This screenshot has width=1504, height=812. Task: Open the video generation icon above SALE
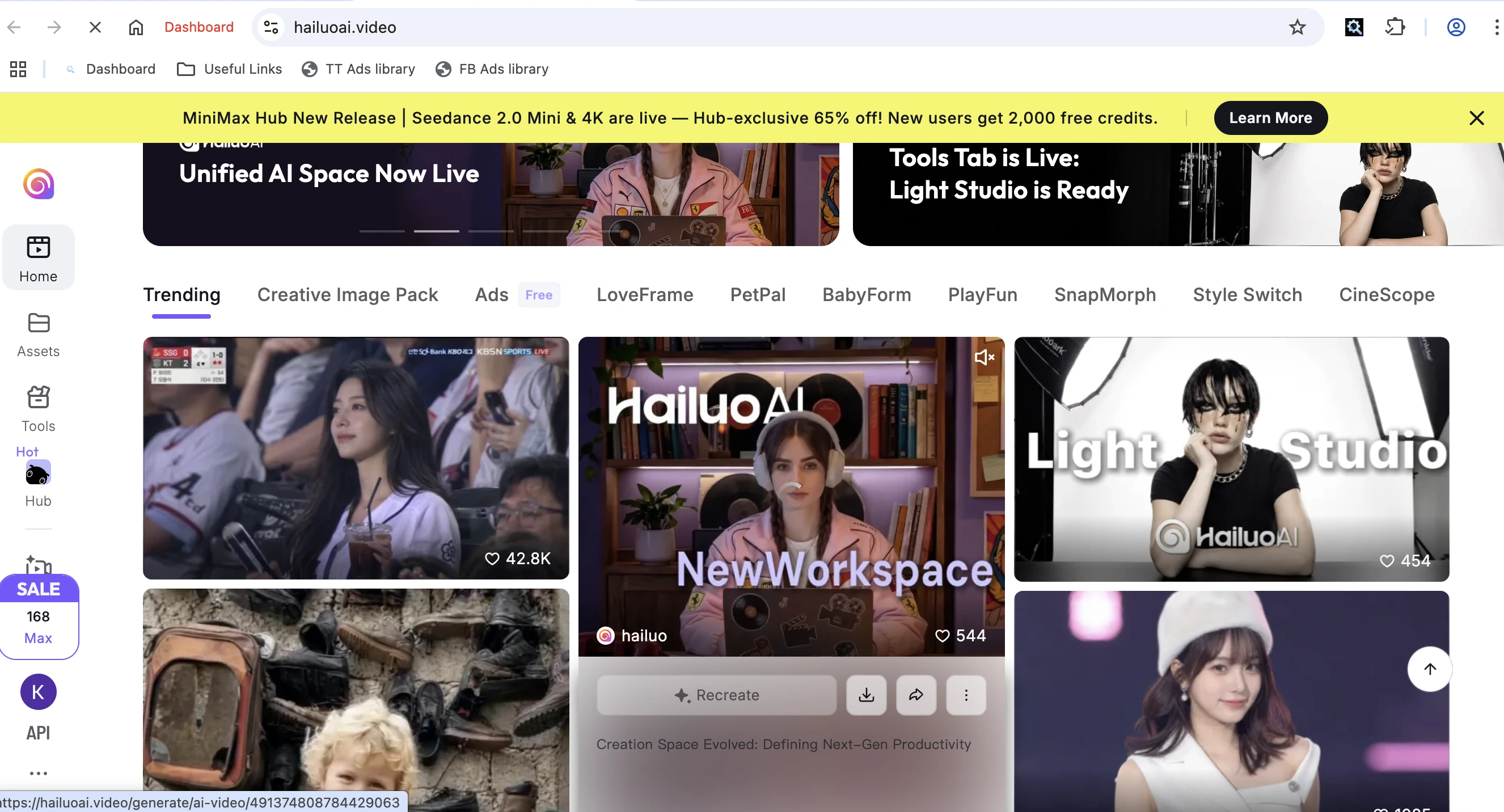(x=39, y=565)
